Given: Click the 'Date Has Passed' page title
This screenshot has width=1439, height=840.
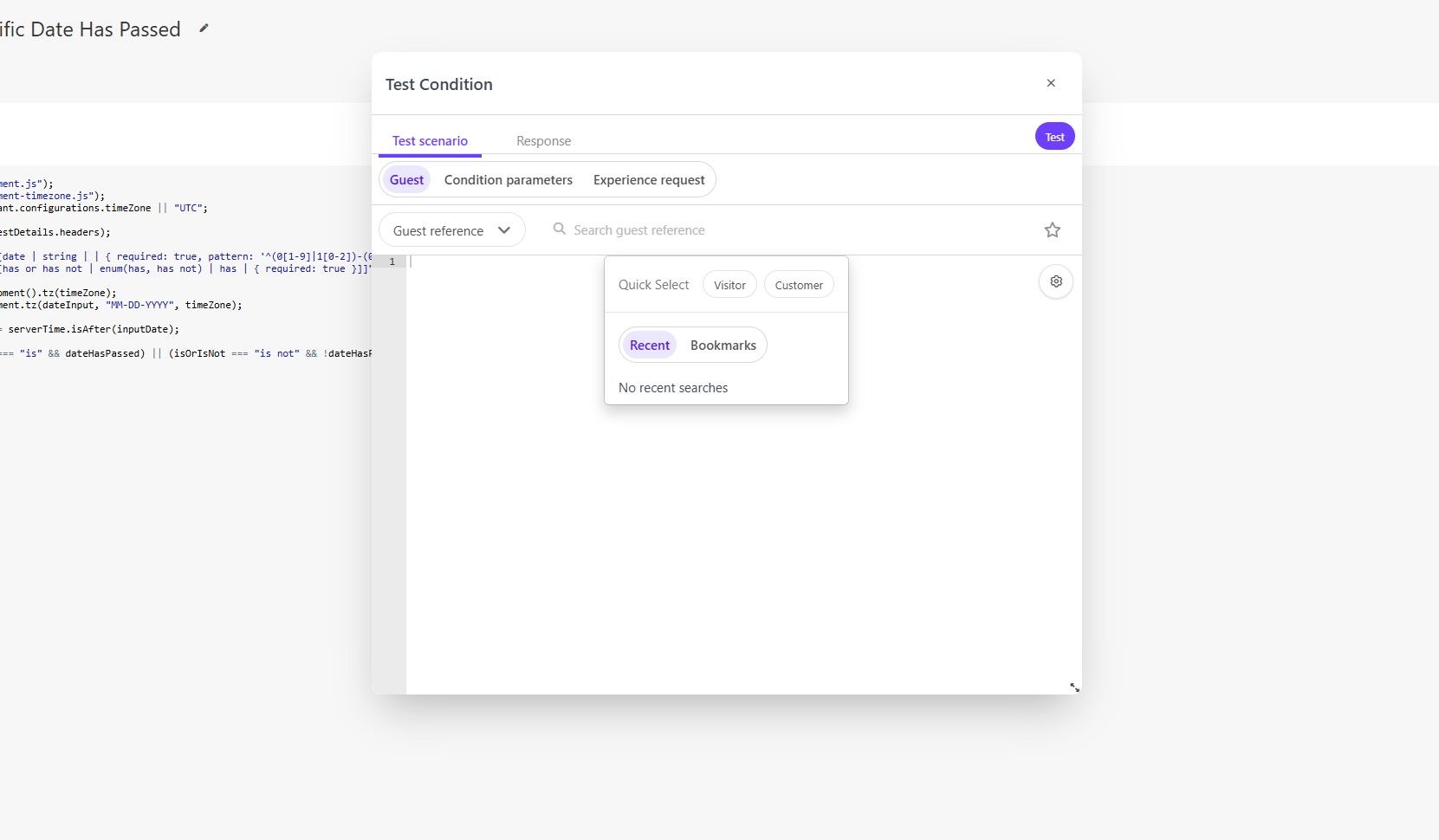Looking at the screenshot, I should click(106, 29).
